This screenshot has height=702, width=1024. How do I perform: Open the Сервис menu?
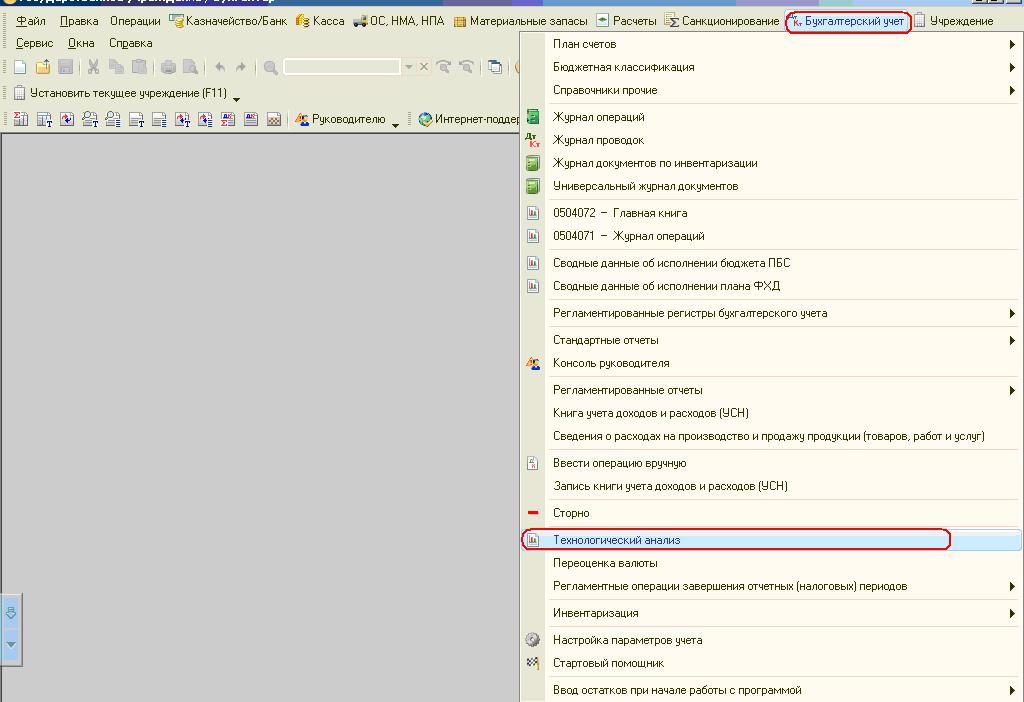pyautogui.click(x=35, y=43)
